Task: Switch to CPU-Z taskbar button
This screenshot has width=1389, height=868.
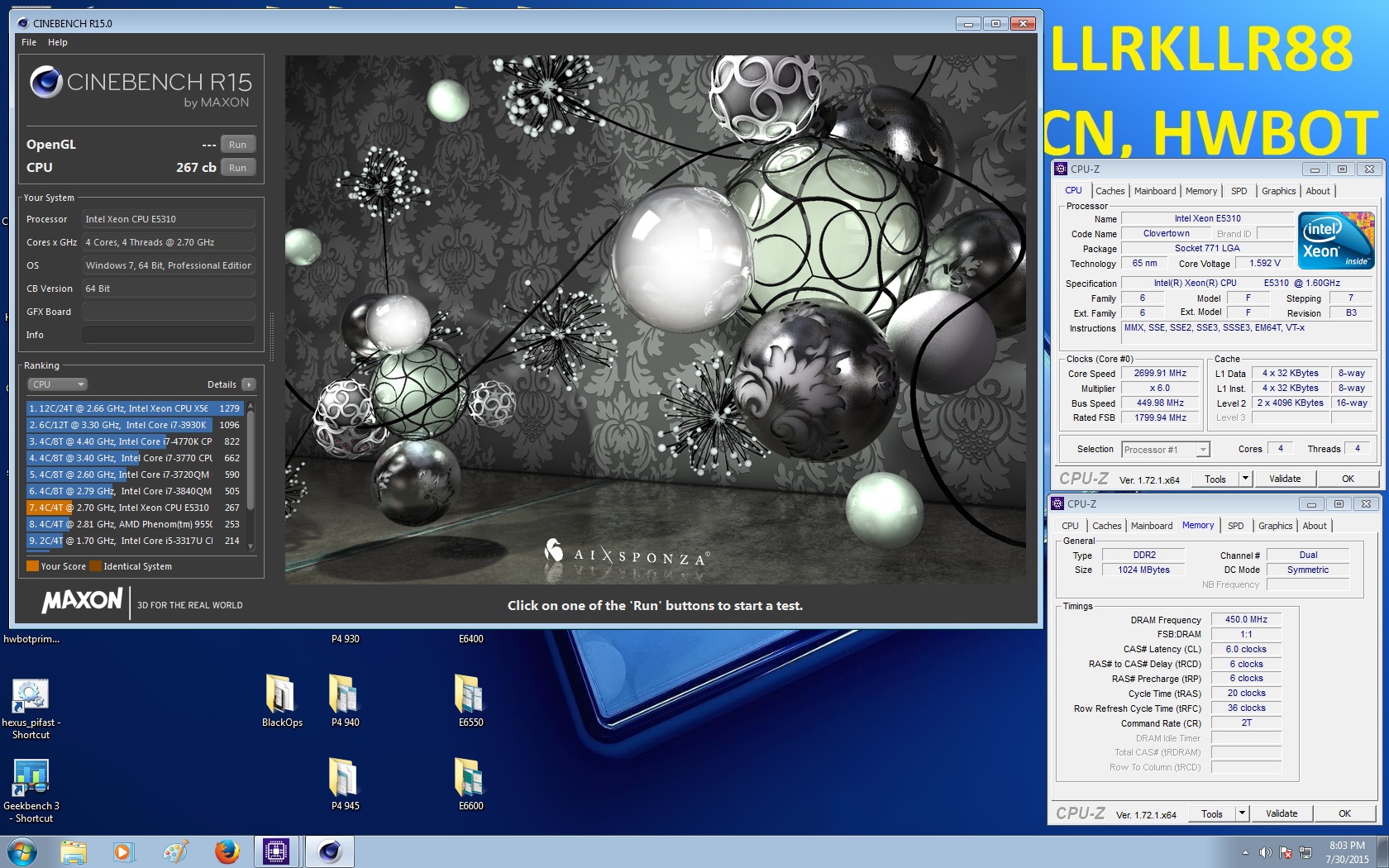Action: pos(276,851)
